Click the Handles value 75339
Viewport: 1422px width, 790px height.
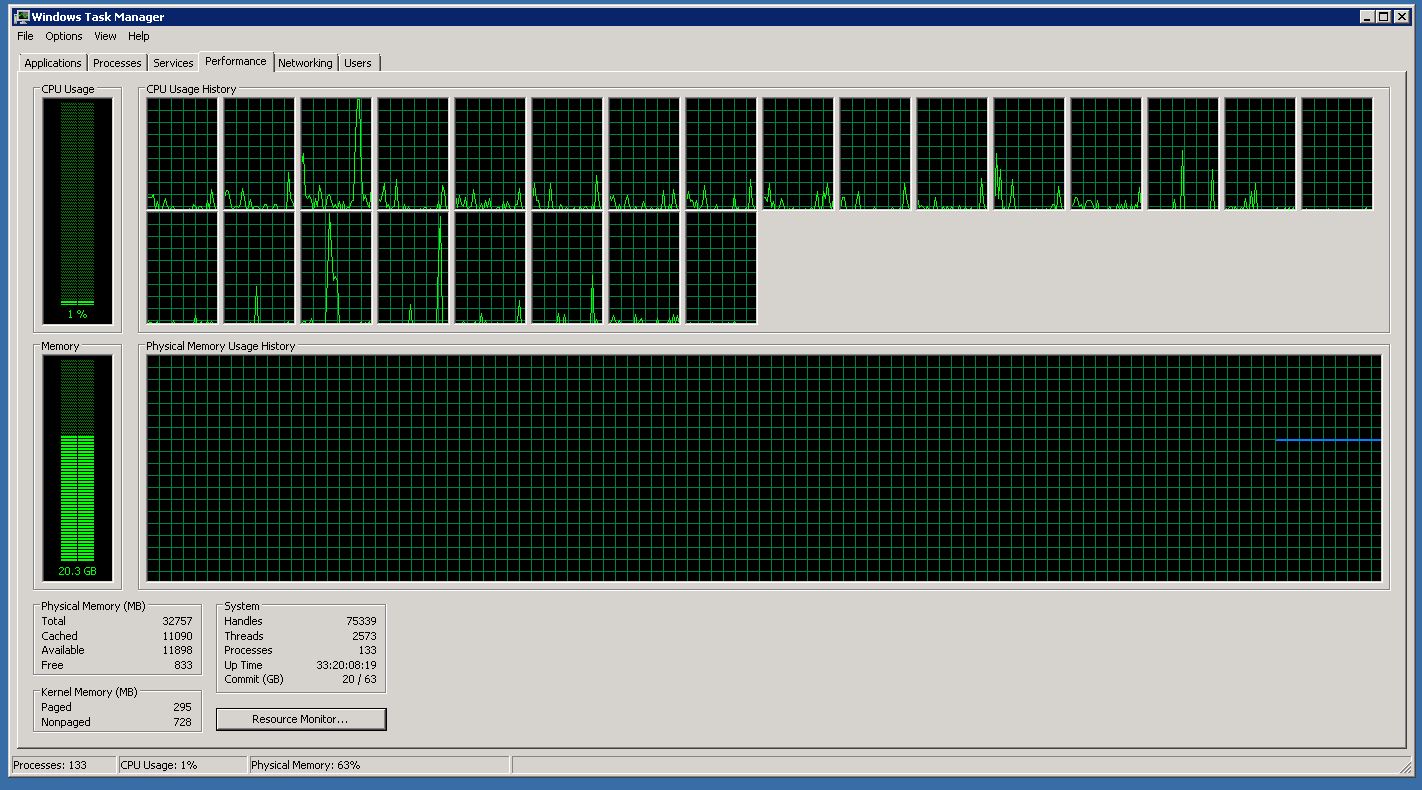(x=361, y=621)
